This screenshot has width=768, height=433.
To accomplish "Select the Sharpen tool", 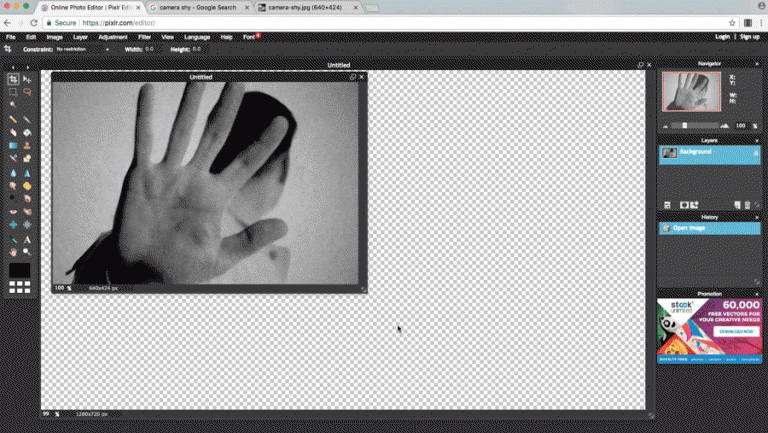I will click(27, 173).
